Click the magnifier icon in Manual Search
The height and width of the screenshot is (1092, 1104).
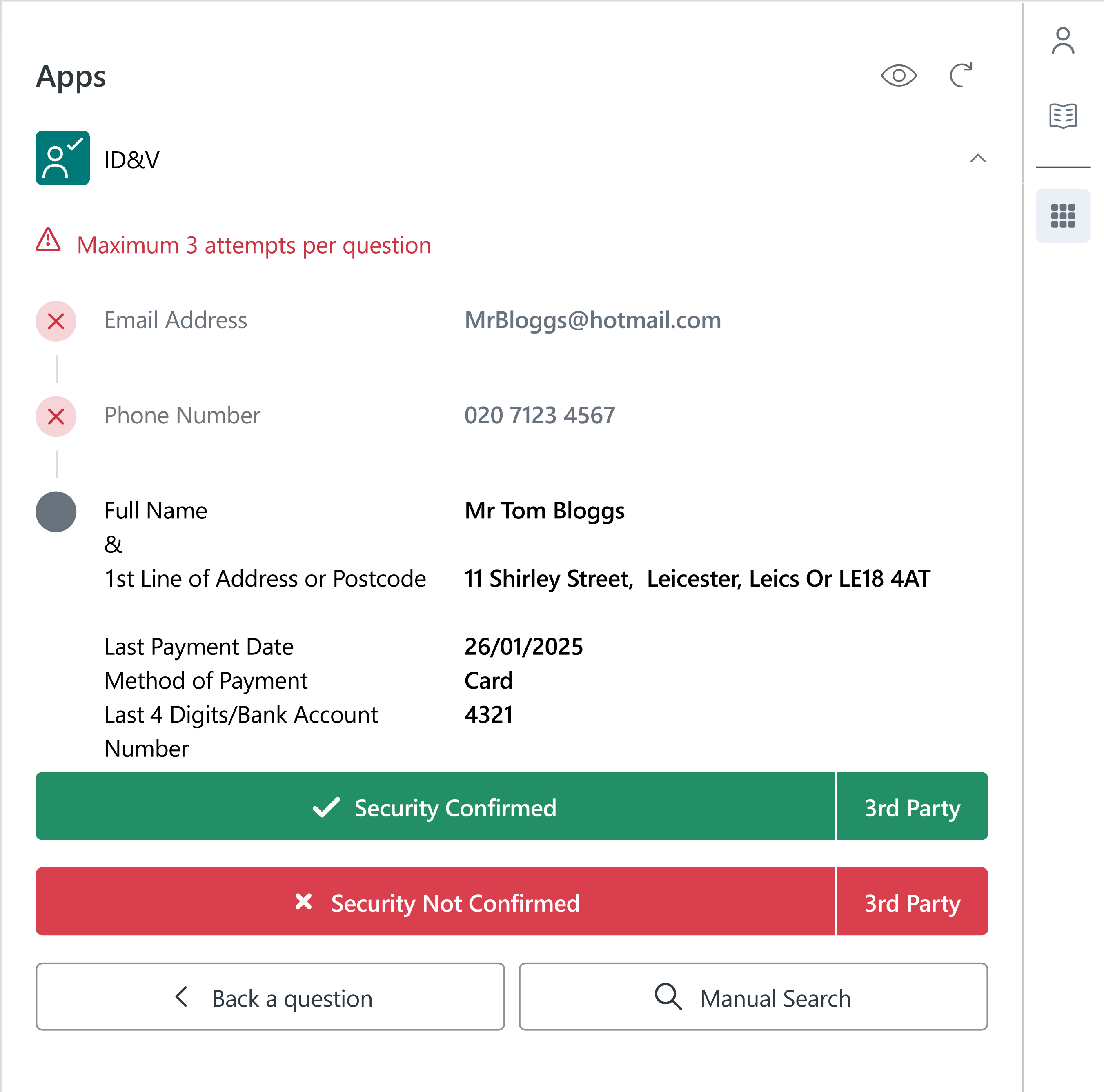coord(668,996)
